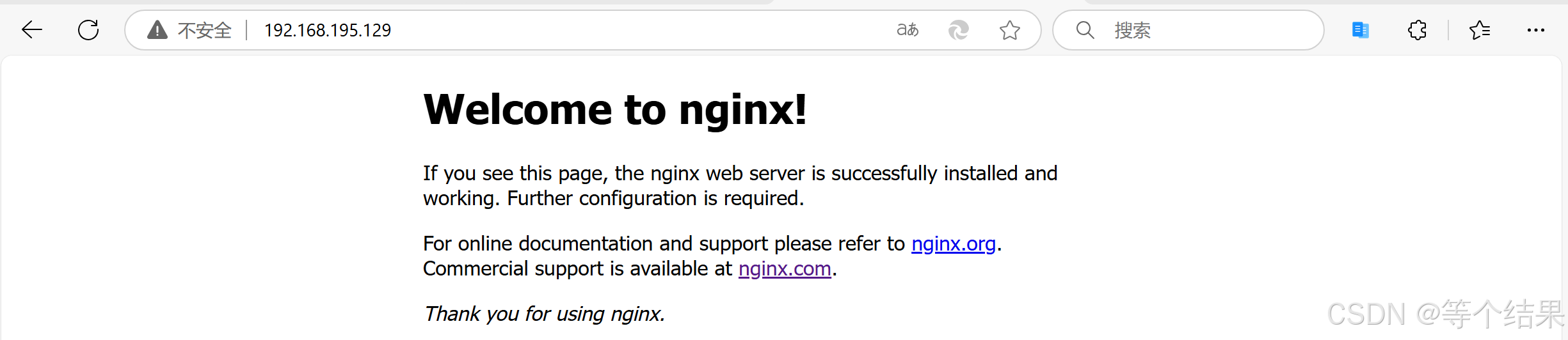Click the Thank you for using nginx text
This screenshot has width=1568, height=340.
(545, 314)
